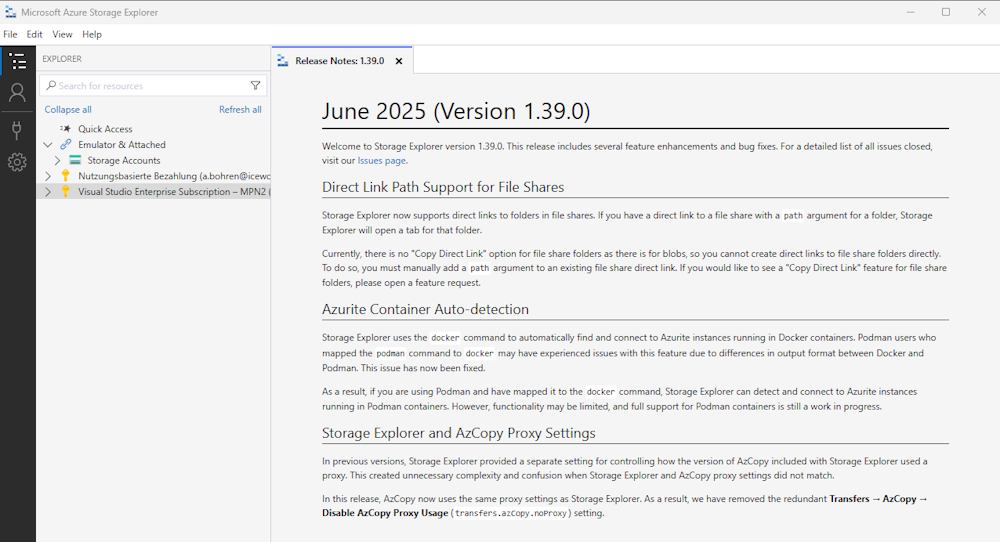Open the Issues page hyperlink
Image resolution: width=1000 pixels, height=542 pixels.
click(x=381, y=161)
